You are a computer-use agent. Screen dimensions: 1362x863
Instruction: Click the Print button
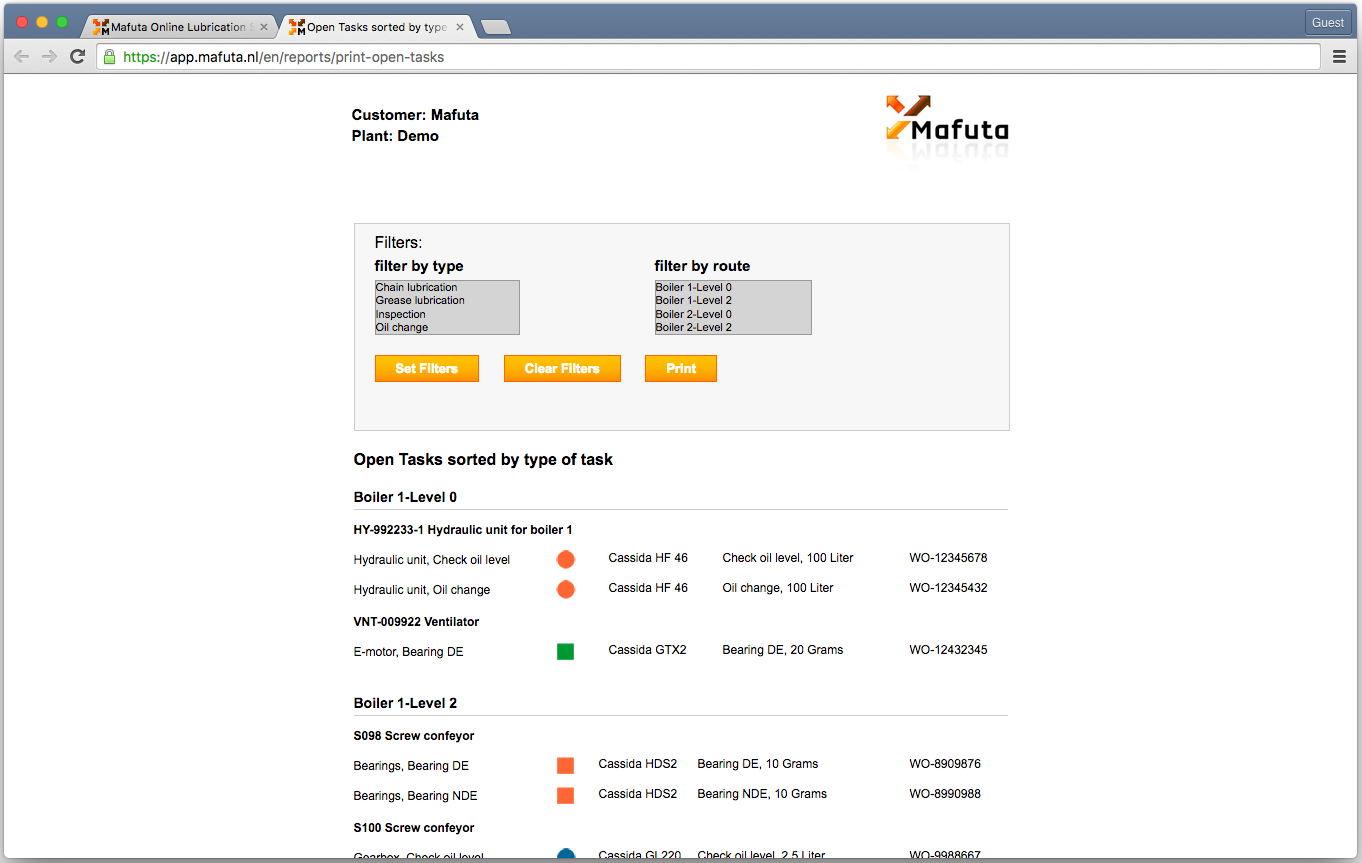coord(681,368)
